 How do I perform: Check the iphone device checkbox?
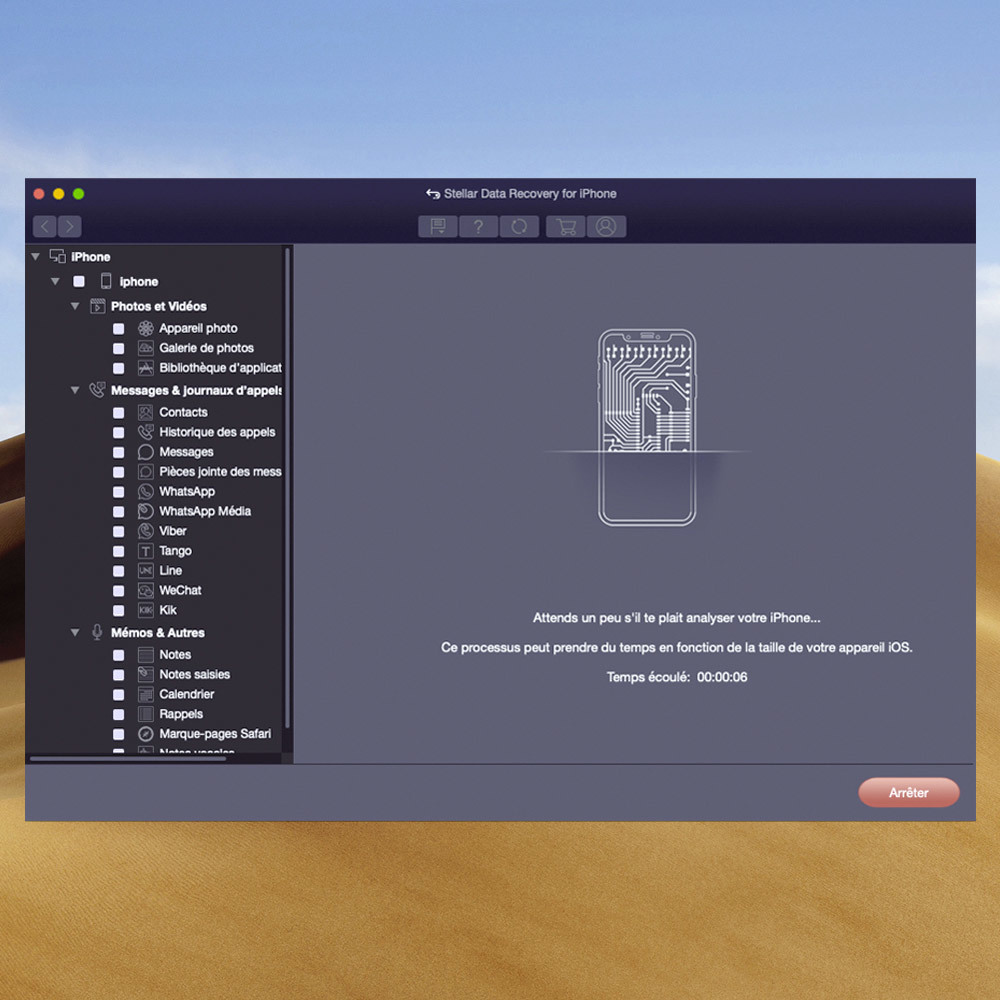click(79, 281)
